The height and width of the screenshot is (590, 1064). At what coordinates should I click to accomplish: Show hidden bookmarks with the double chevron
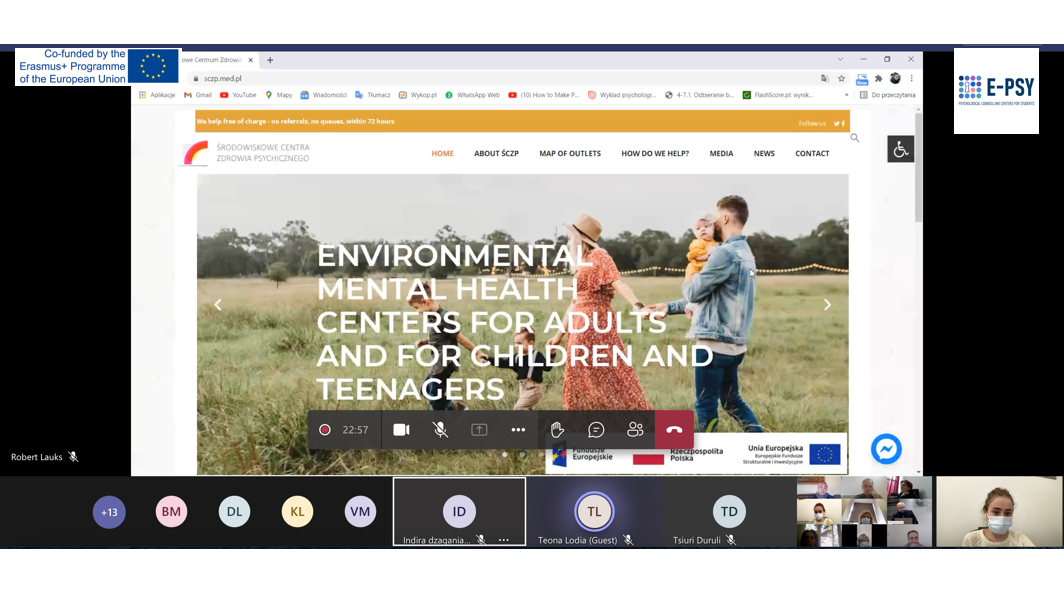click(x=846, y=95)
